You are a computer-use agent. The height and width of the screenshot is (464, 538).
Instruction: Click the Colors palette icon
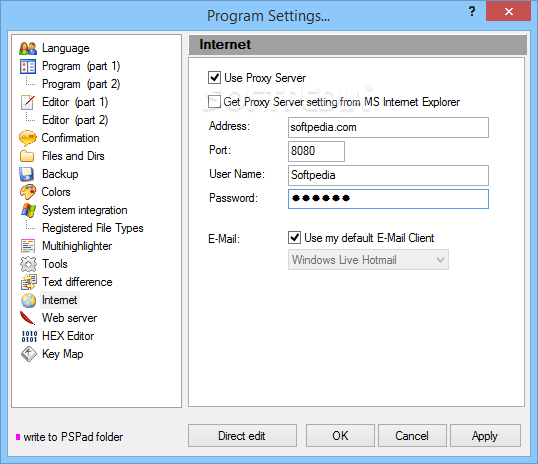coord(28,192)
